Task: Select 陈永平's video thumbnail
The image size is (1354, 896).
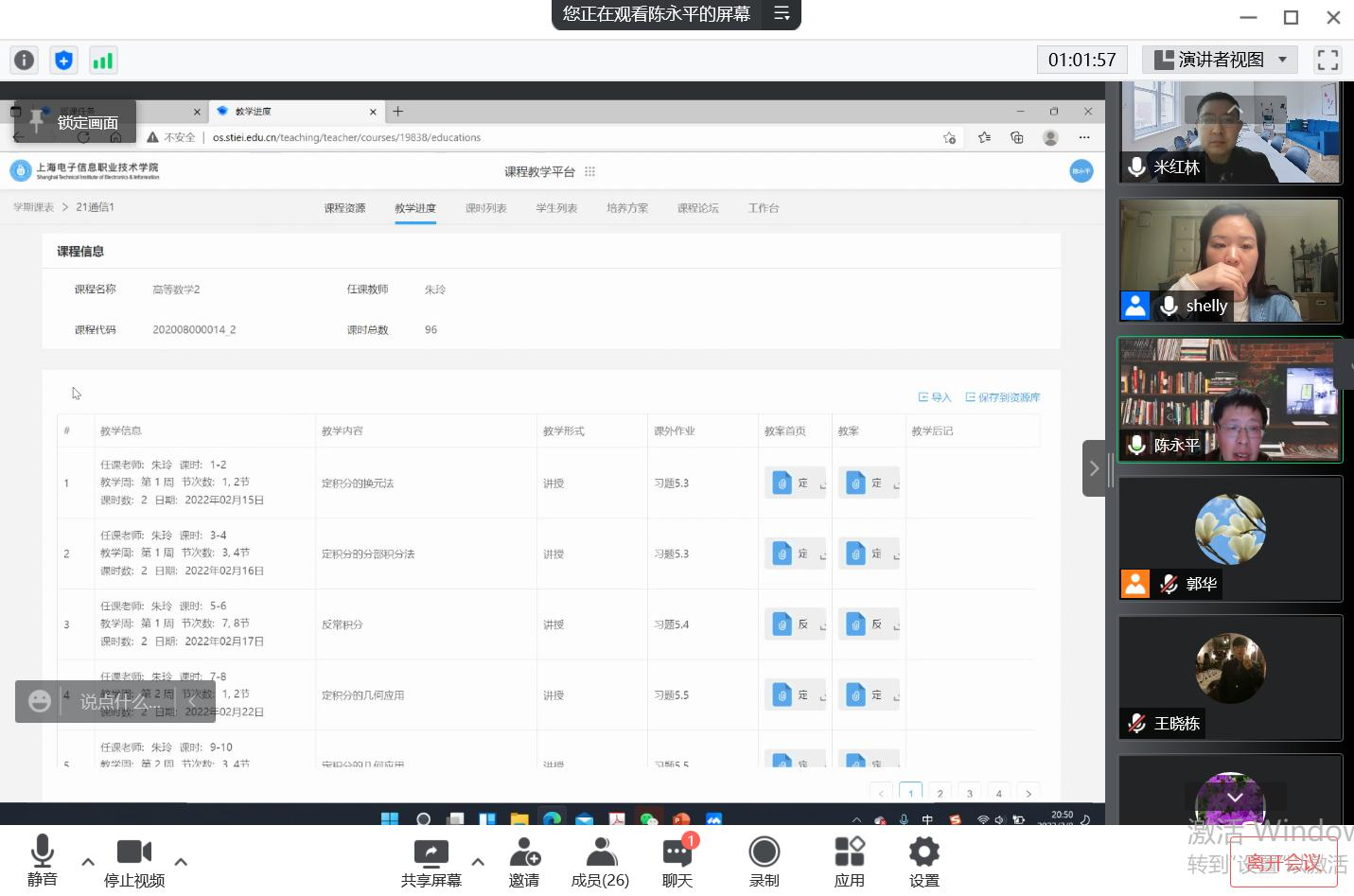Action: coord(1229,400)
